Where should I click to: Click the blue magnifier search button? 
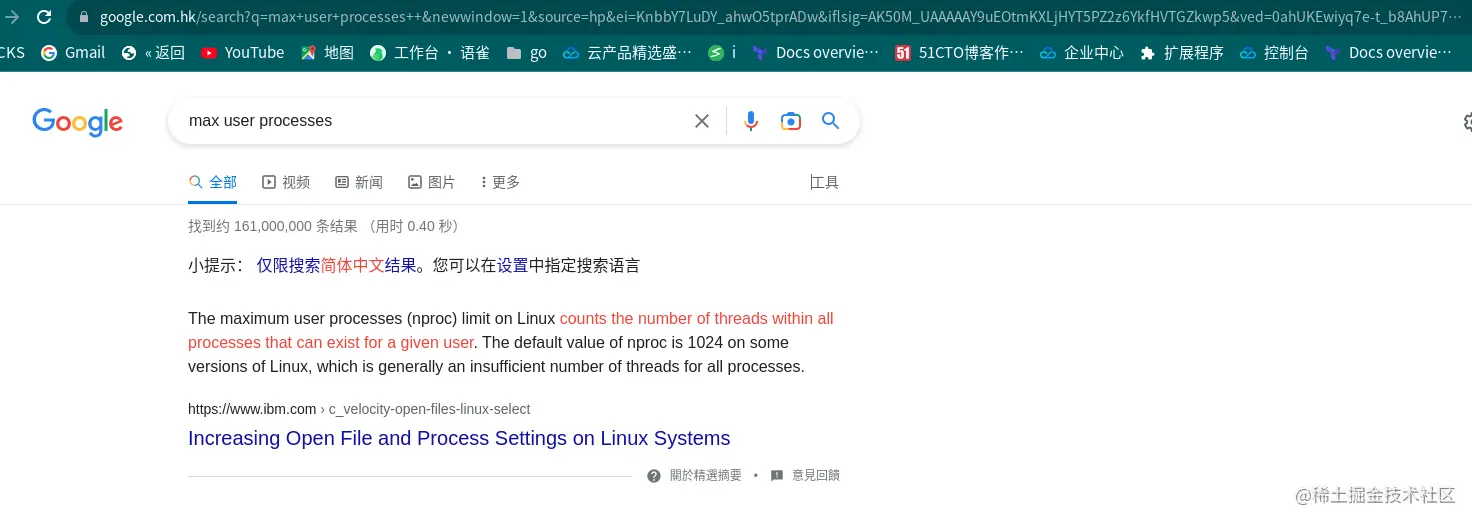(830, 121)
